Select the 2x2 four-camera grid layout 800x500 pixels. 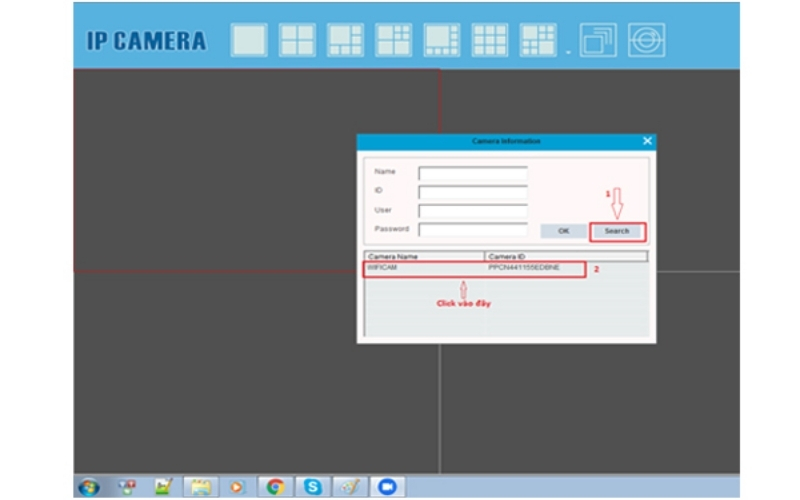point(297,41)
